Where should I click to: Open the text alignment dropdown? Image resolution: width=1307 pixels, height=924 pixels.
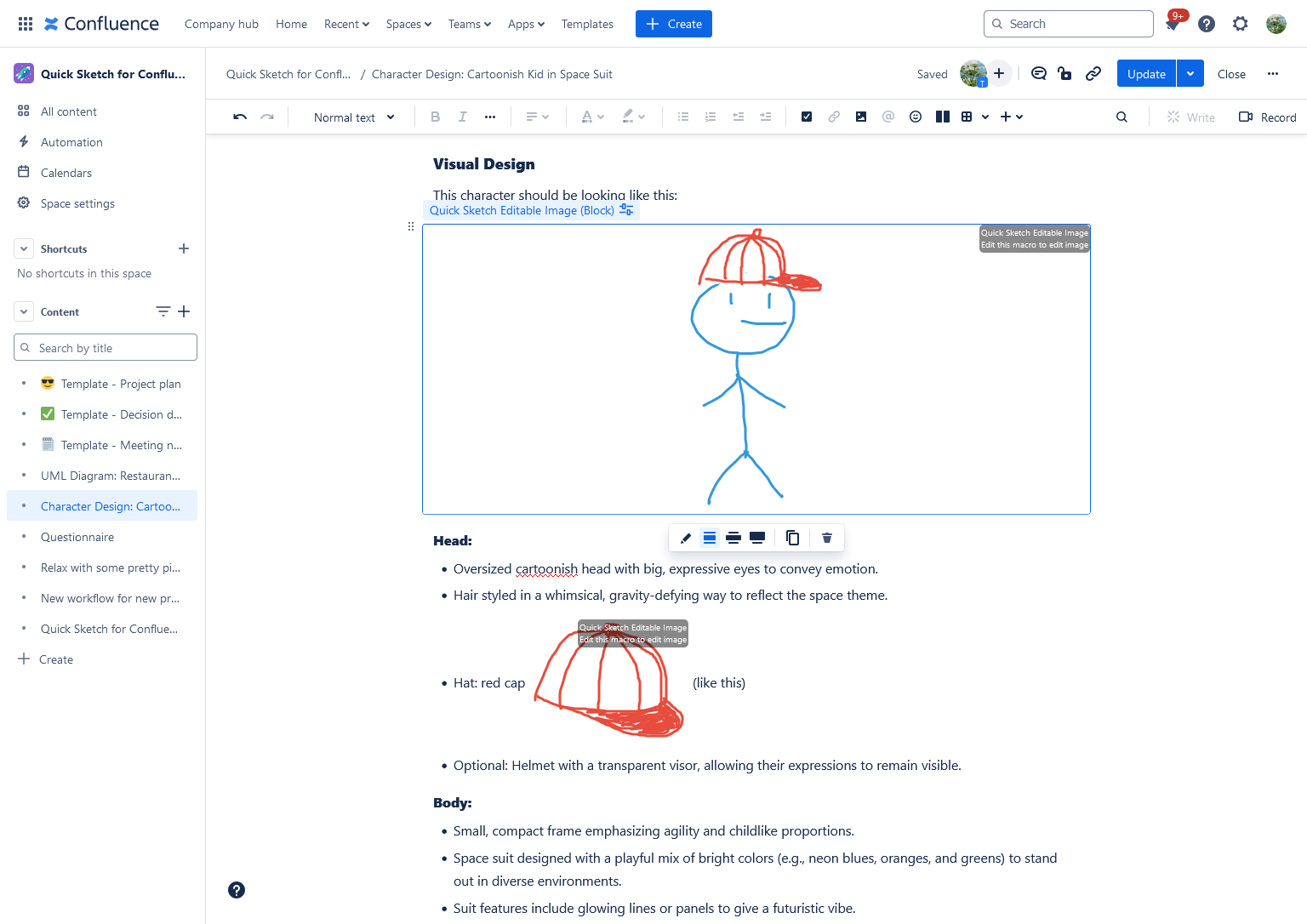click(x=537, y=117)
